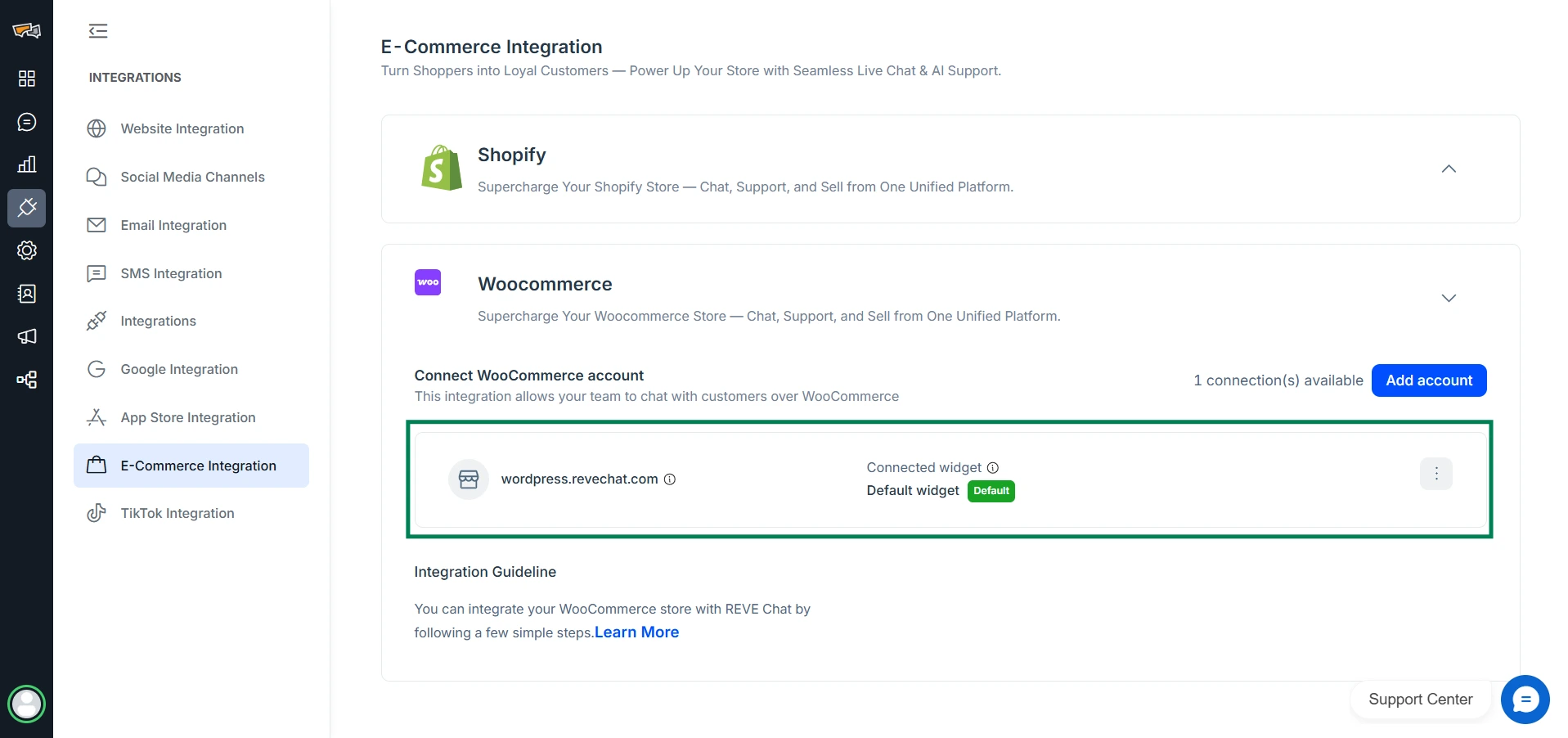This screenshot has height=738, width=1568.
Task: Go to Social Media Channels
Action: click(x=191, y=177)
